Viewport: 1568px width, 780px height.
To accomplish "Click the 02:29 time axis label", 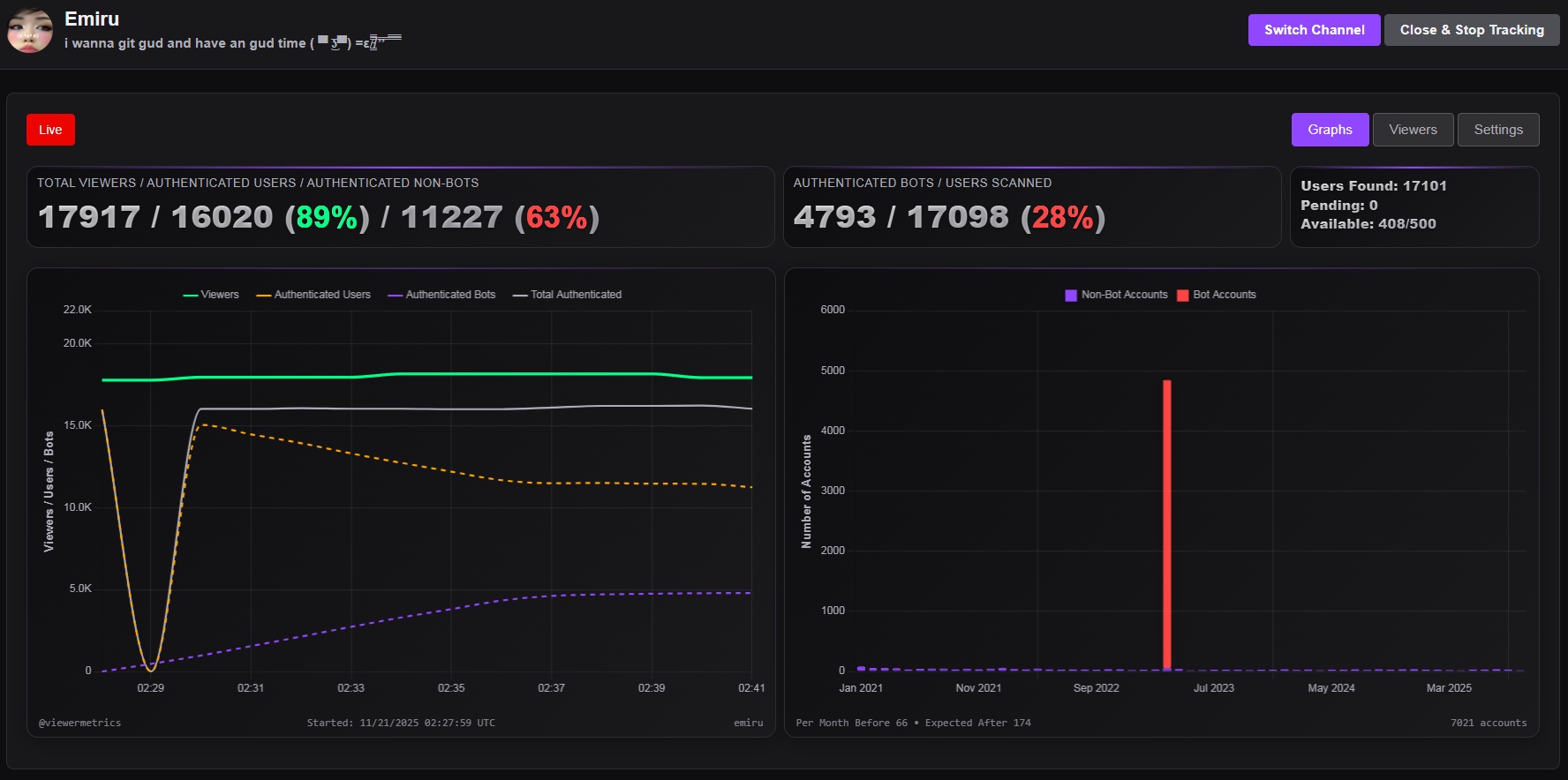I will click(x=151, y=688).
